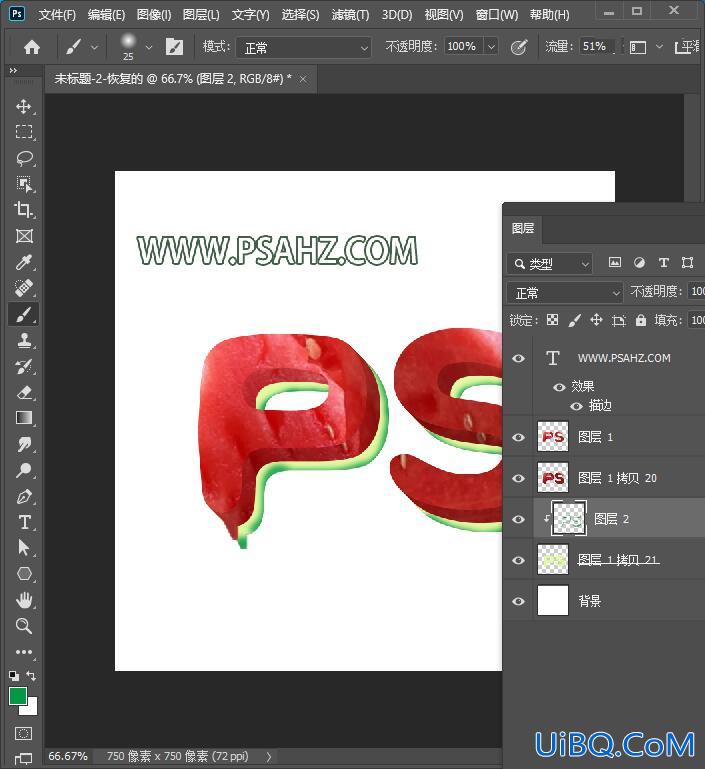Filter layers by pixel layer icon

614,263
